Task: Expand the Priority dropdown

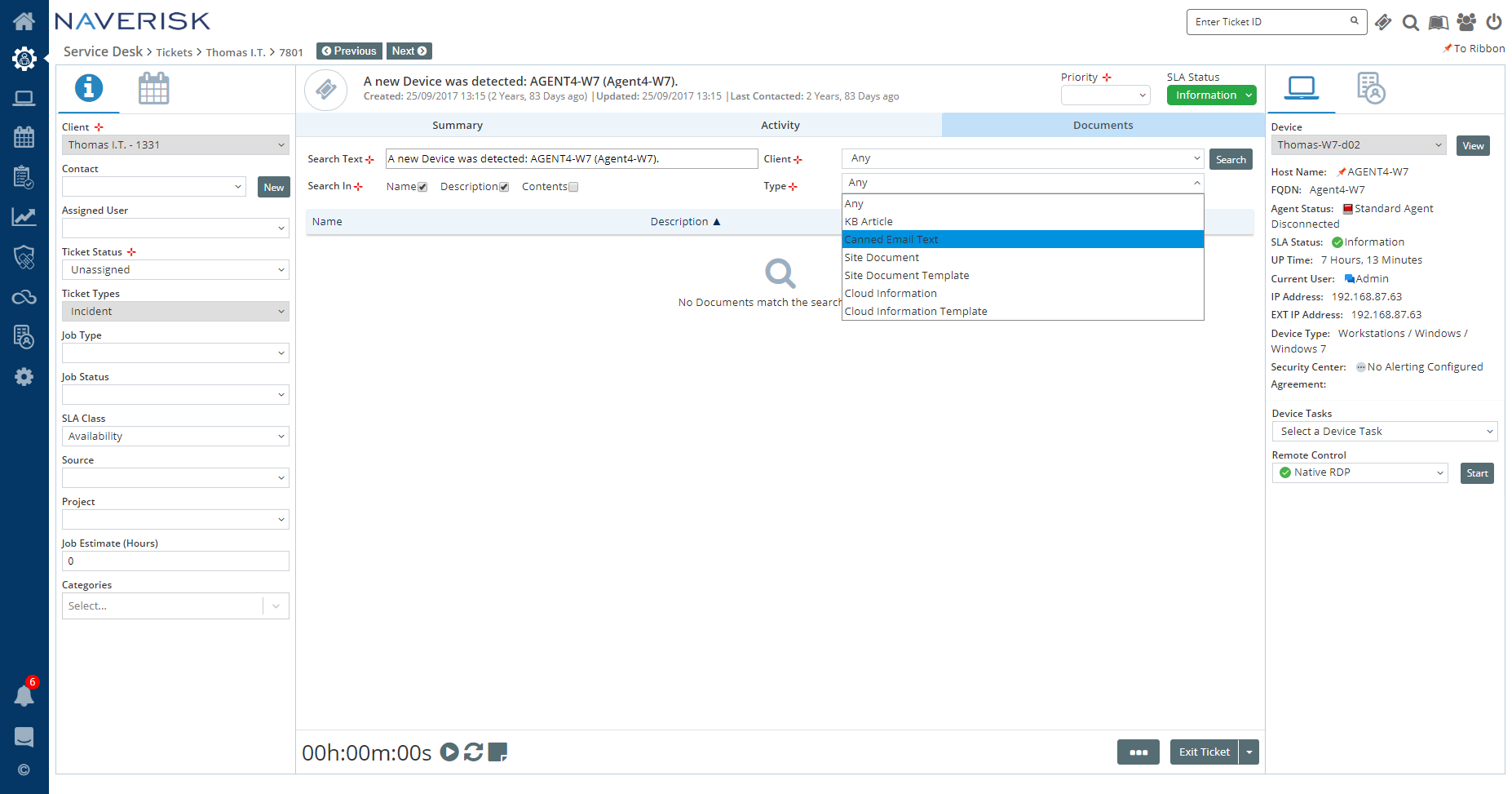Action: (x=1105, y=95)
